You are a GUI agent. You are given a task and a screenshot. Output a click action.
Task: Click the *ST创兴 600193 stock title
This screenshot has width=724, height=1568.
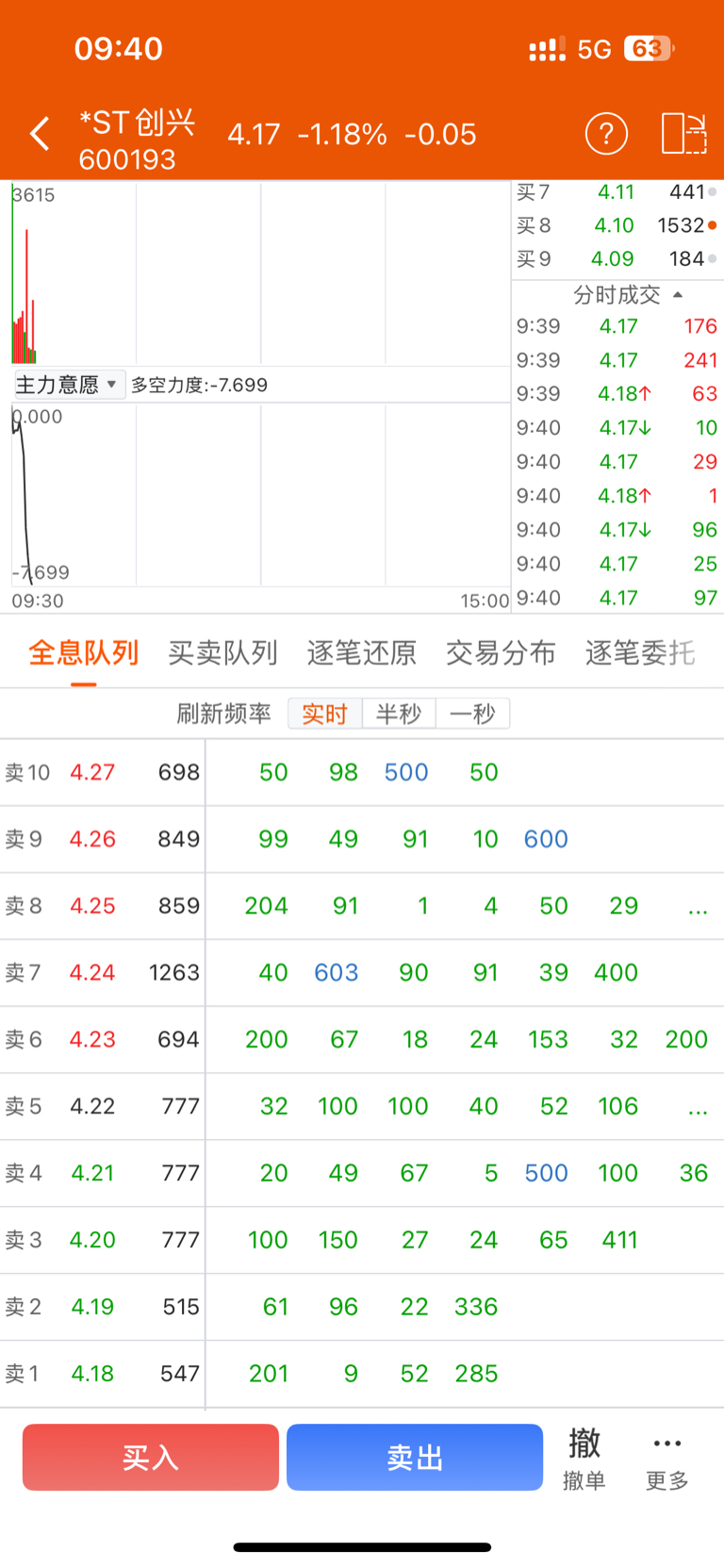click(137, 140)
